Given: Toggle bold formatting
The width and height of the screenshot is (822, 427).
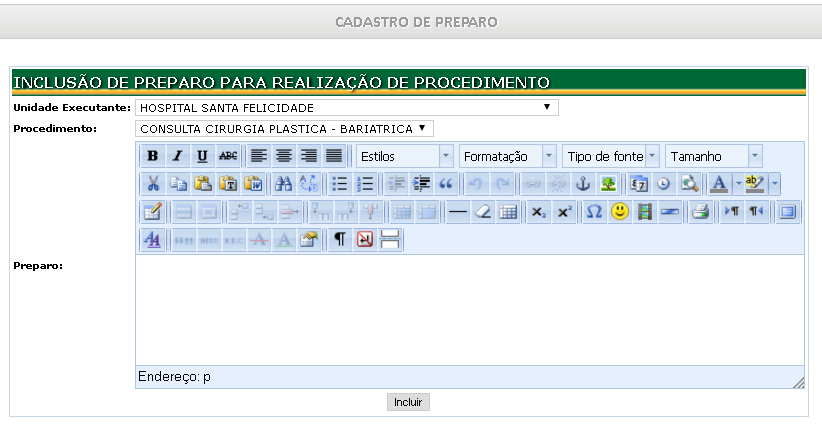Looking at the screenshot, I should [x=153, y=156].
